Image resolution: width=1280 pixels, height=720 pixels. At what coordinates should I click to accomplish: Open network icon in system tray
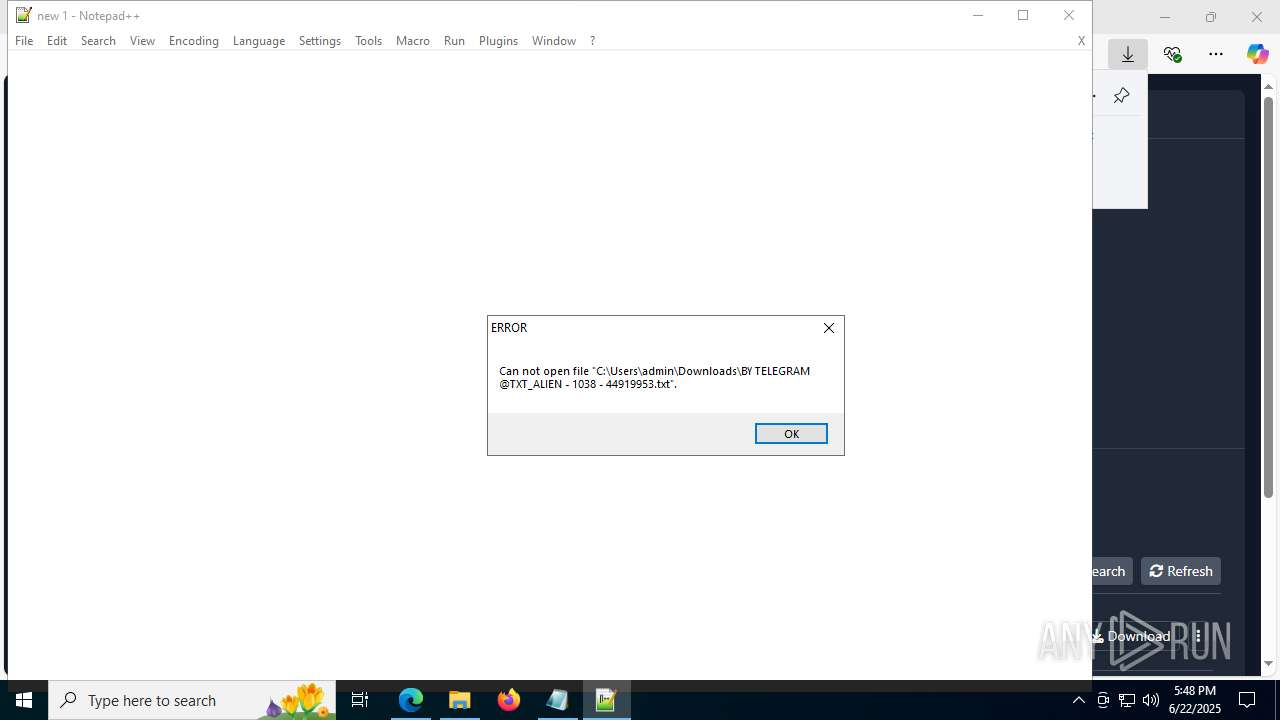pyautogui.click(x=1127, y=700)
